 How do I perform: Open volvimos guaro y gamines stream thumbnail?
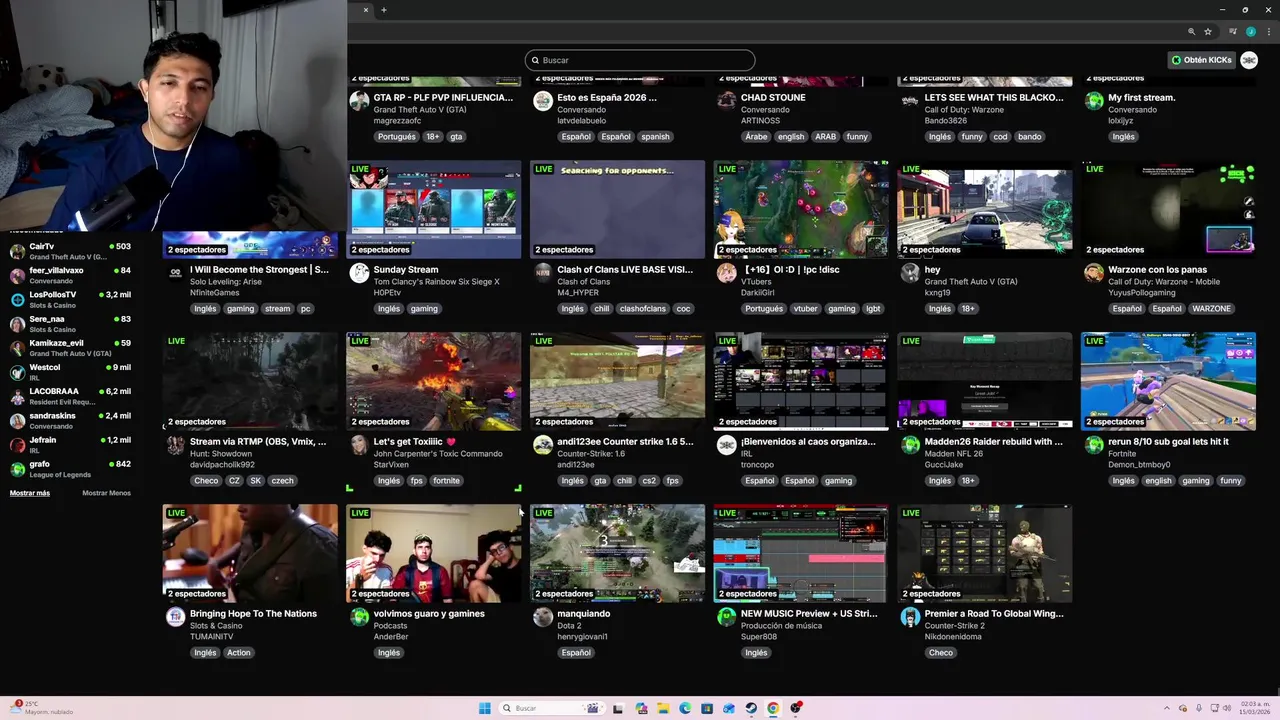click(x=434, y=553)
